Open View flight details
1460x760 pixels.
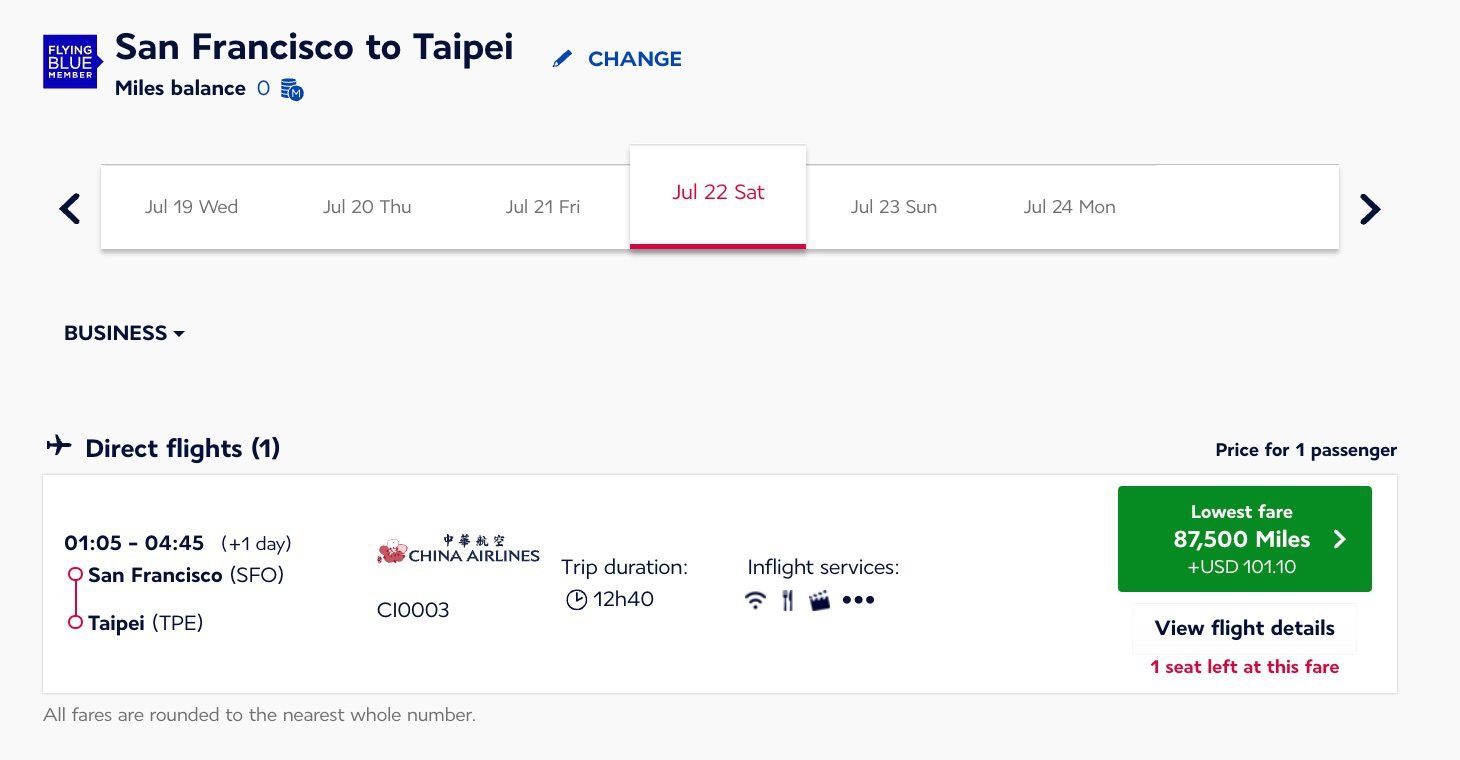click(x=1243, y=628)
